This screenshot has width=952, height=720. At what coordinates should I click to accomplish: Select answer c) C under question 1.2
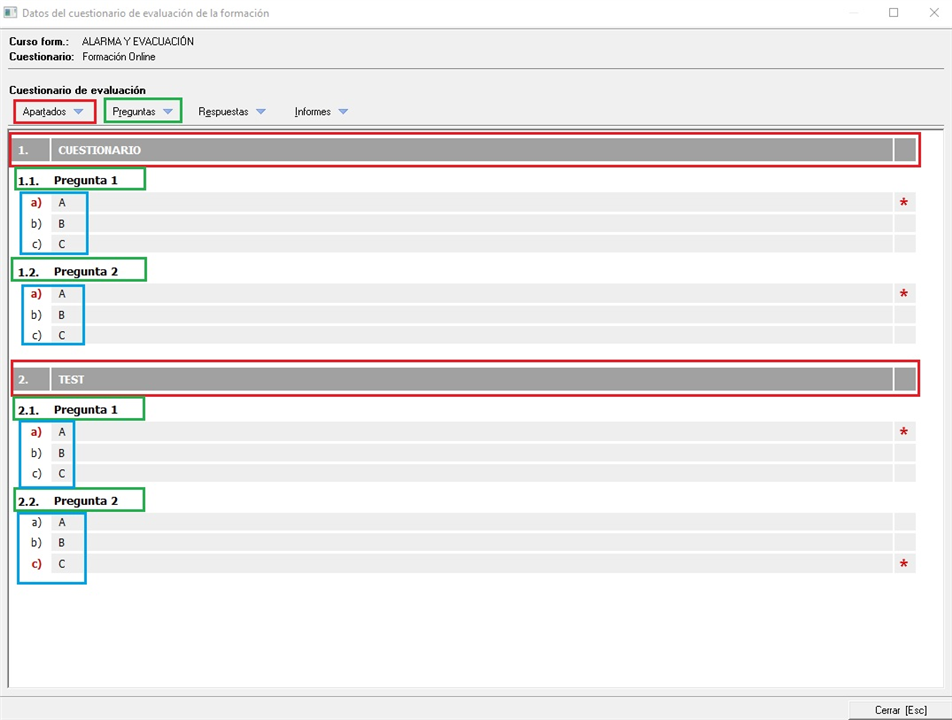(61, 336)
